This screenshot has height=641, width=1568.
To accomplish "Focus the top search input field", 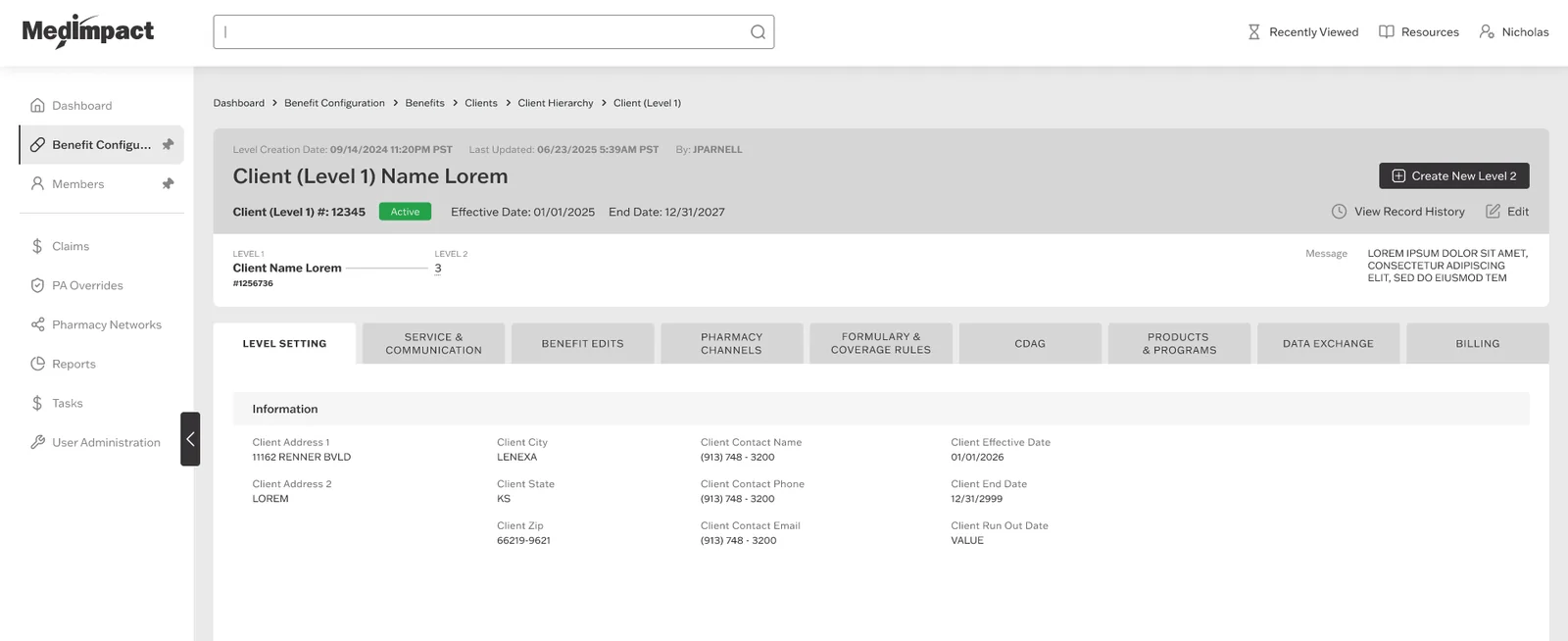I will 494,31.
